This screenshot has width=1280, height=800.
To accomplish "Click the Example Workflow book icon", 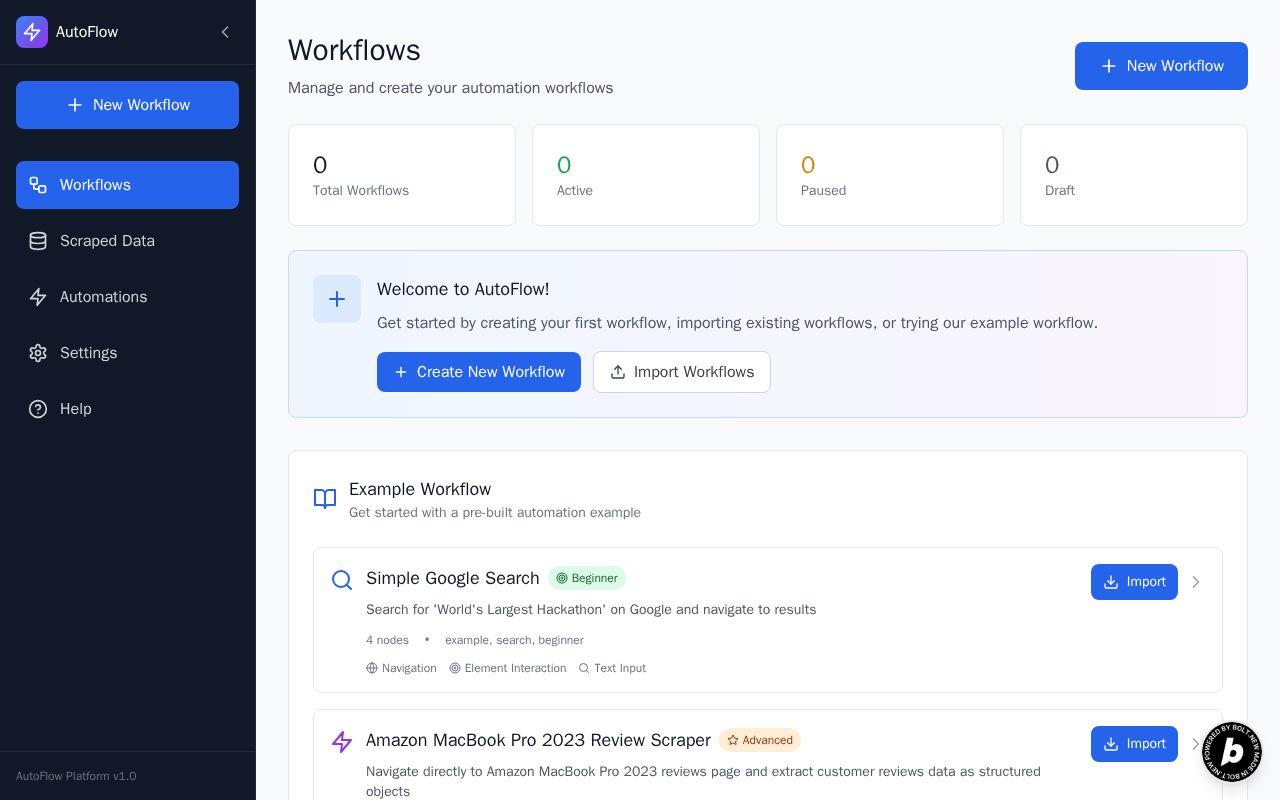I will pos(325,499).
